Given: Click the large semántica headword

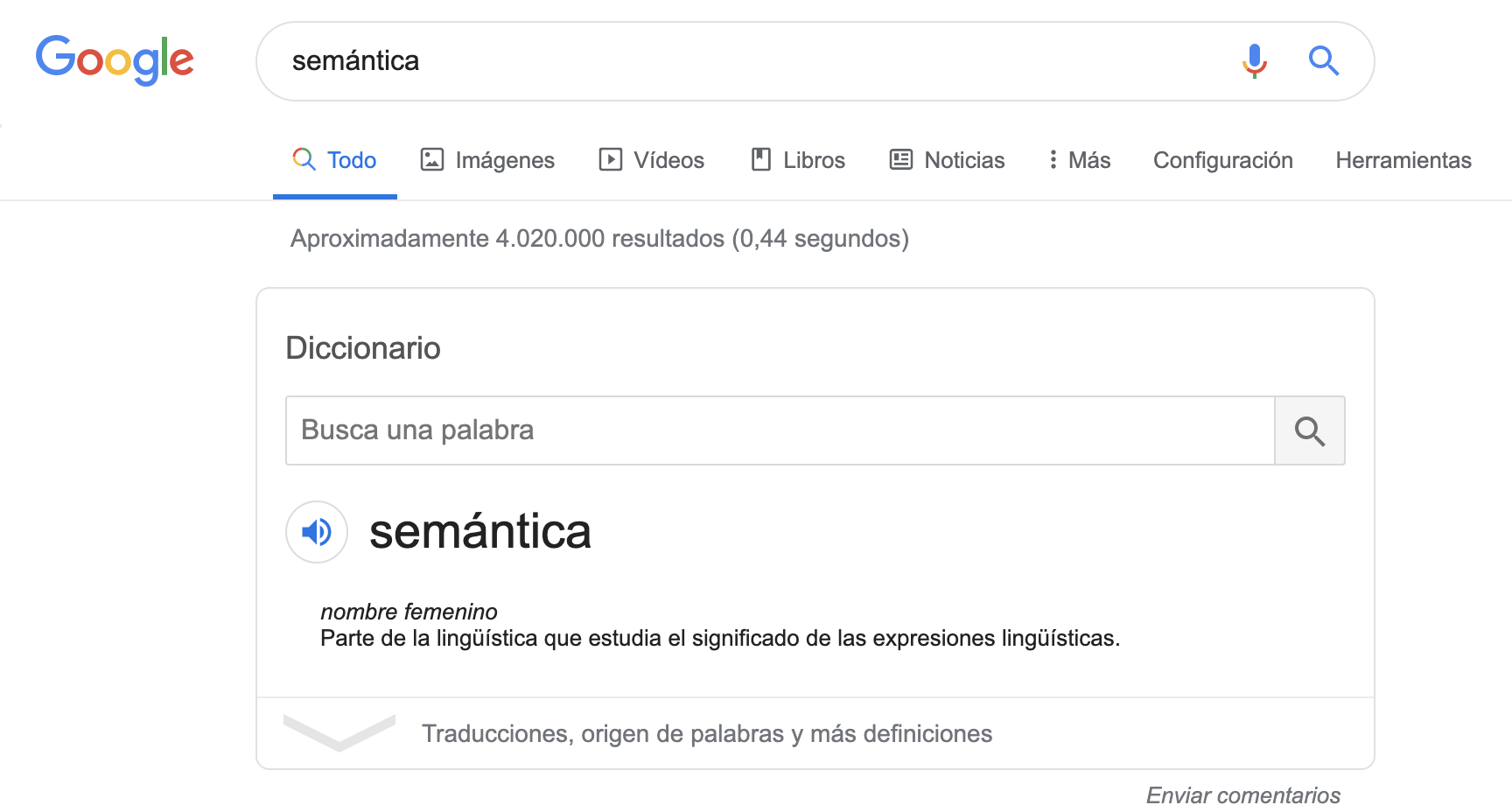Looking at the screenshot, I should point(480,531).
